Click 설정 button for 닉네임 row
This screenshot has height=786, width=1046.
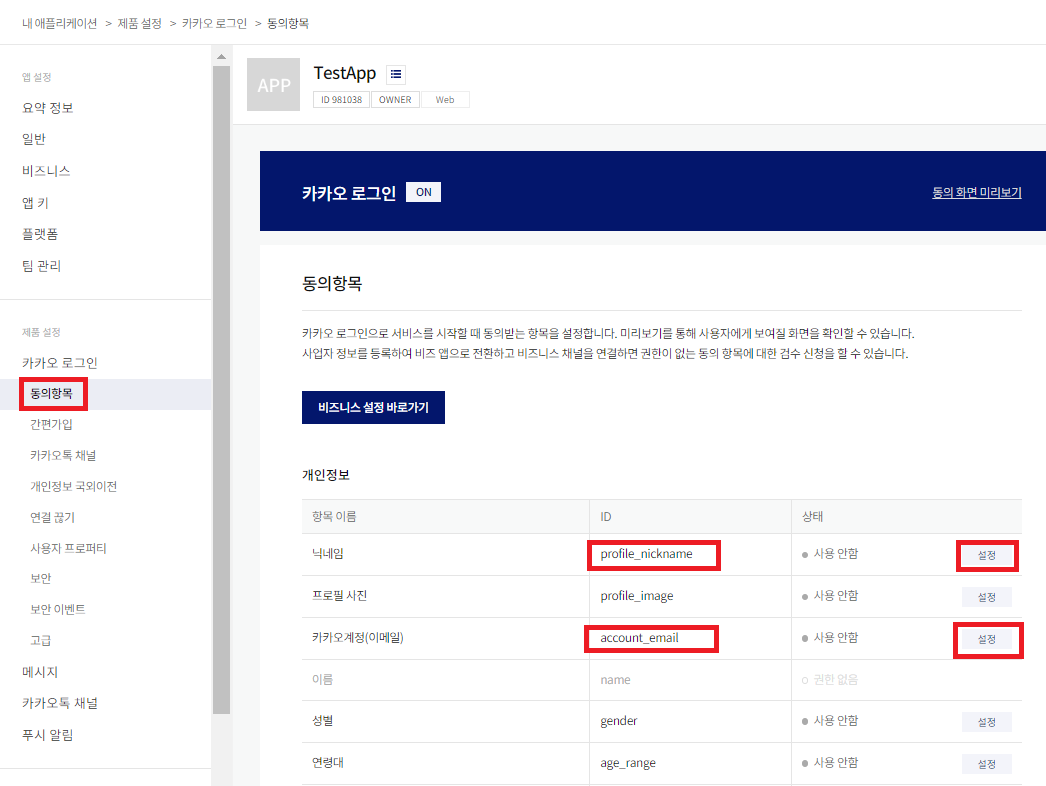pyautogui.click(x=987, y=555)
